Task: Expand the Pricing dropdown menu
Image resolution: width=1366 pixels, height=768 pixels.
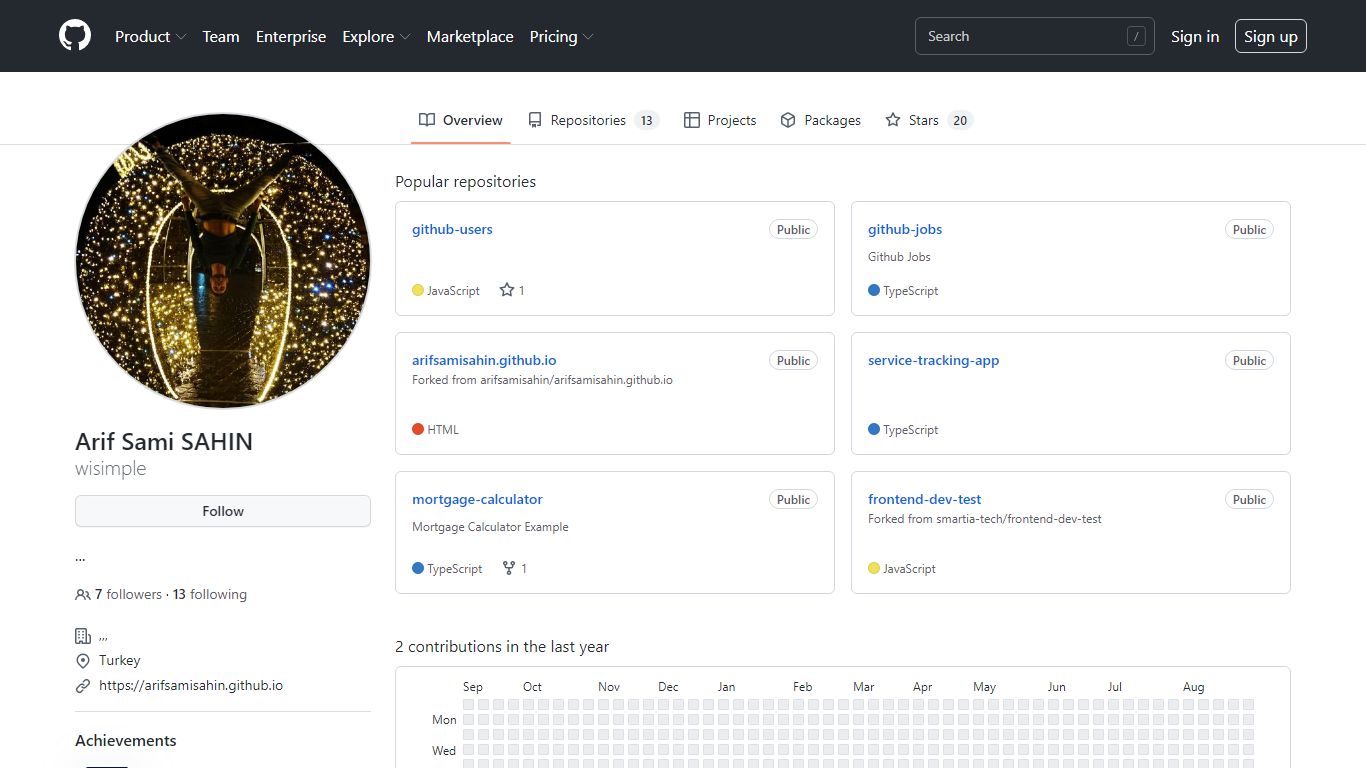Action: tap(561, 36)
